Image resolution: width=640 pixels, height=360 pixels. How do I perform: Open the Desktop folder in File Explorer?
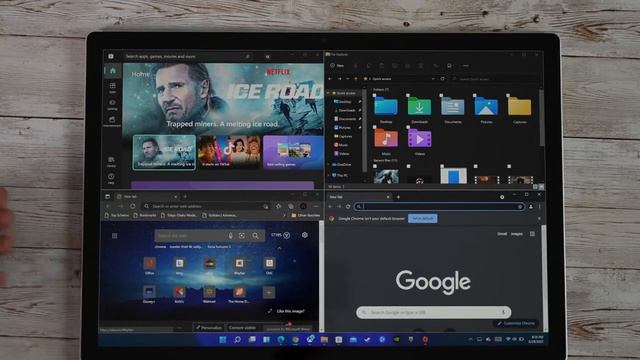click(x=386, y=109)
